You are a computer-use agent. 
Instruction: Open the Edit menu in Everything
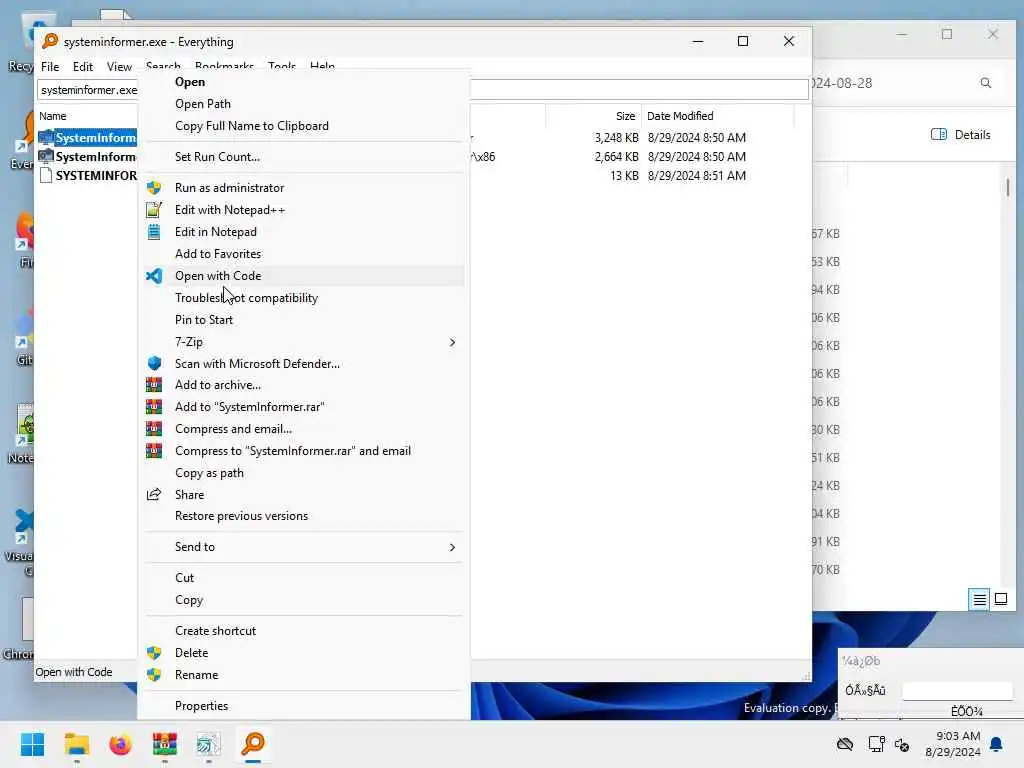(x=82, y=67)
